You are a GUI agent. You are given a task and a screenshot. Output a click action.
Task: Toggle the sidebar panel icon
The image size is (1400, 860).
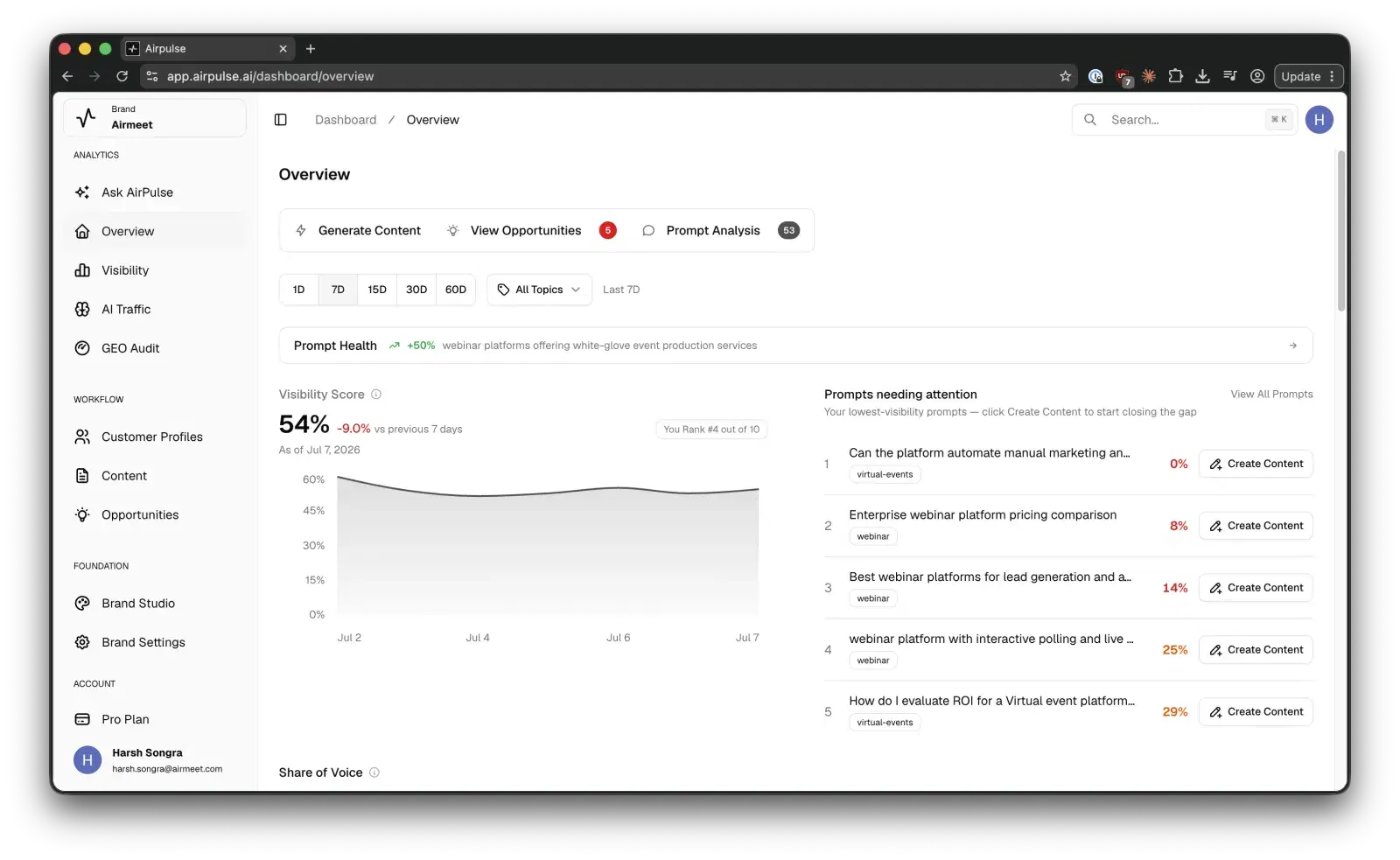(281, 120)
